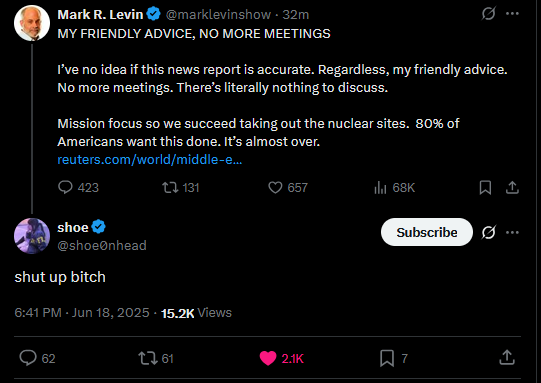The width and height of the screenshot is (541, 383).
Task: Reply to shoe's post via comment icon
Action: click(28, 358)
